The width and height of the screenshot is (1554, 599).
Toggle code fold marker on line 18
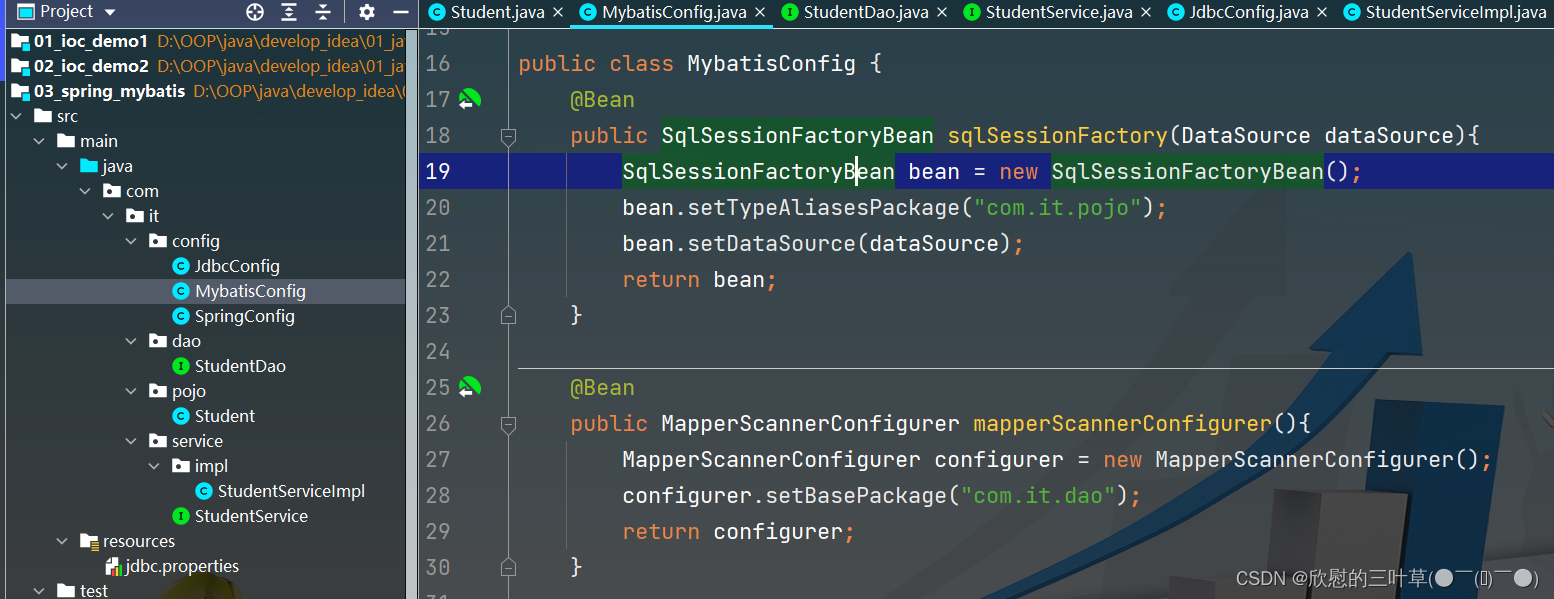pyautogui.click(x=508, y=136)
